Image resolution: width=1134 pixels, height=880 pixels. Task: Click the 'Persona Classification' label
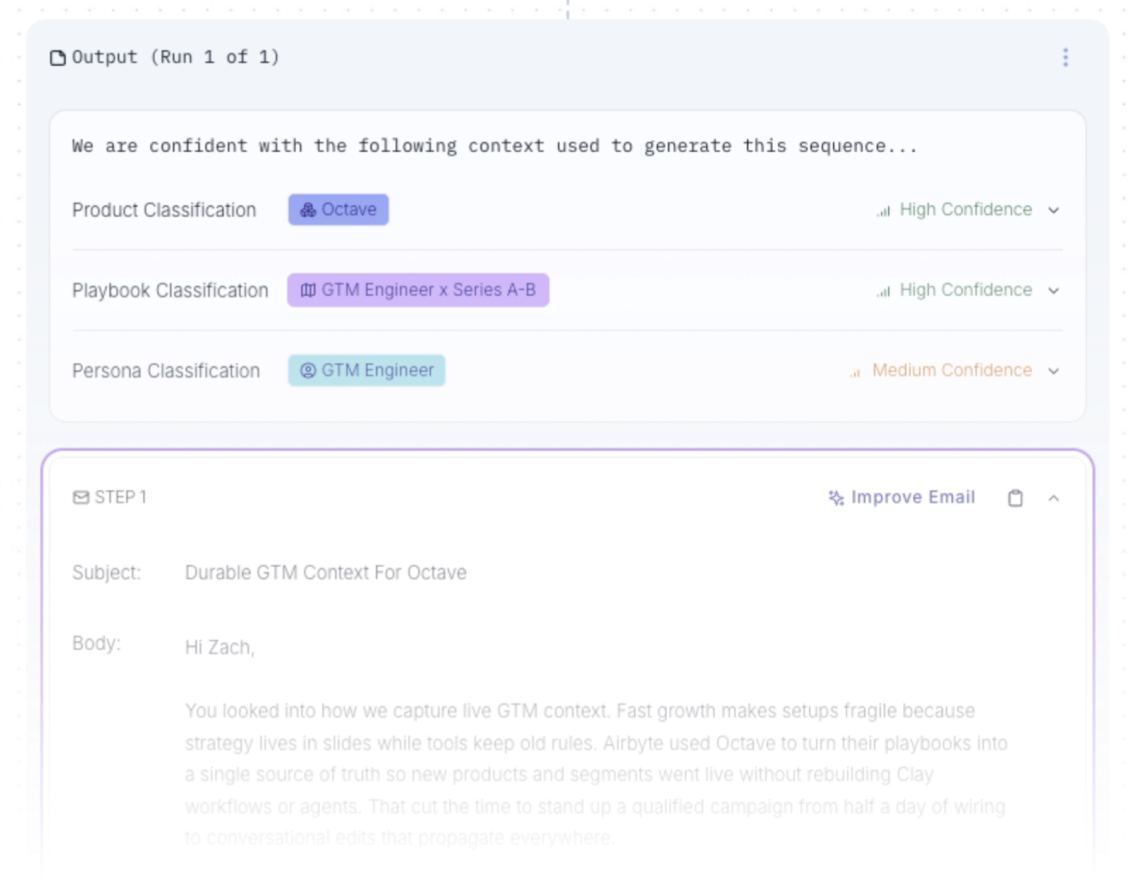click(x=166, y=370)
